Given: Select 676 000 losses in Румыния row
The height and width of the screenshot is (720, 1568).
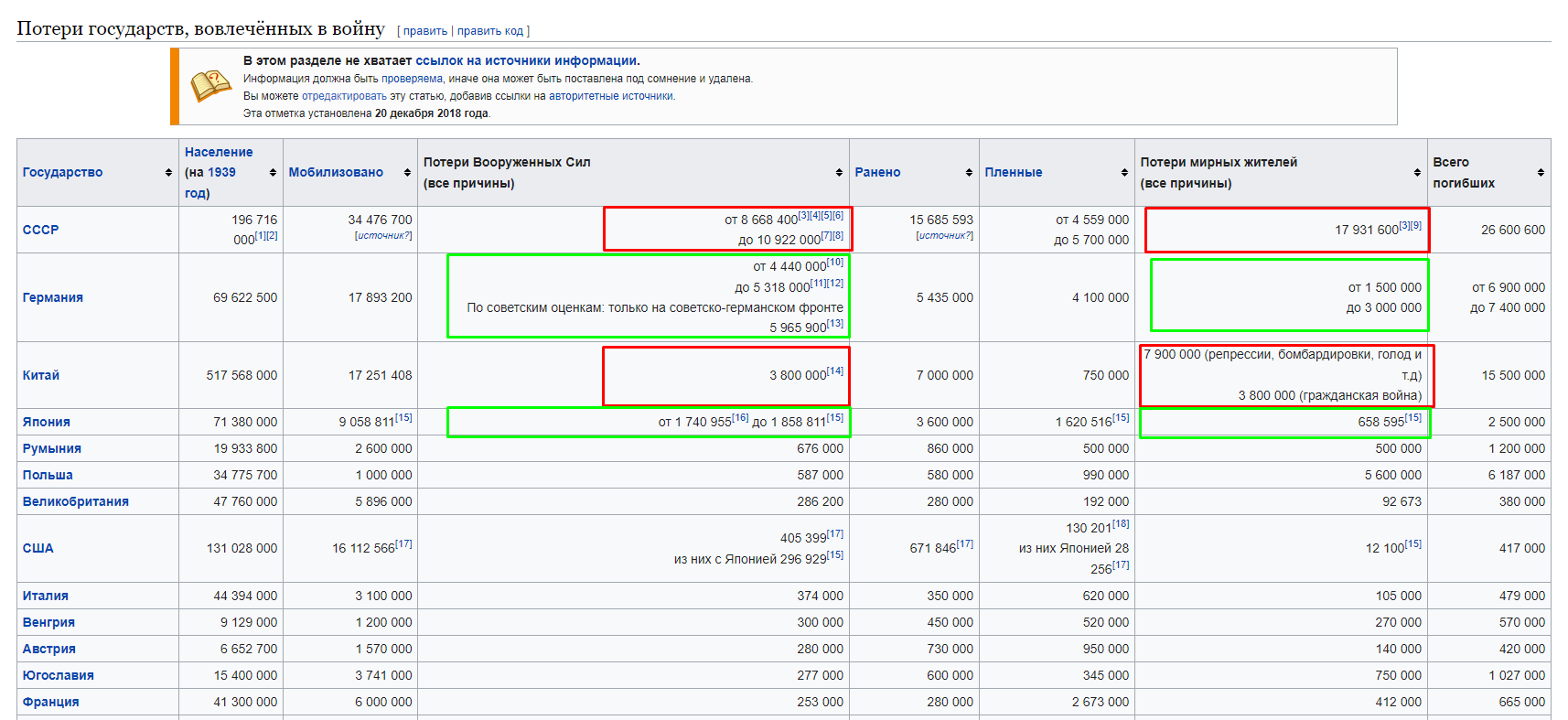Looking at the screenshot, I should pyautogui.click(x=820, y=448).
